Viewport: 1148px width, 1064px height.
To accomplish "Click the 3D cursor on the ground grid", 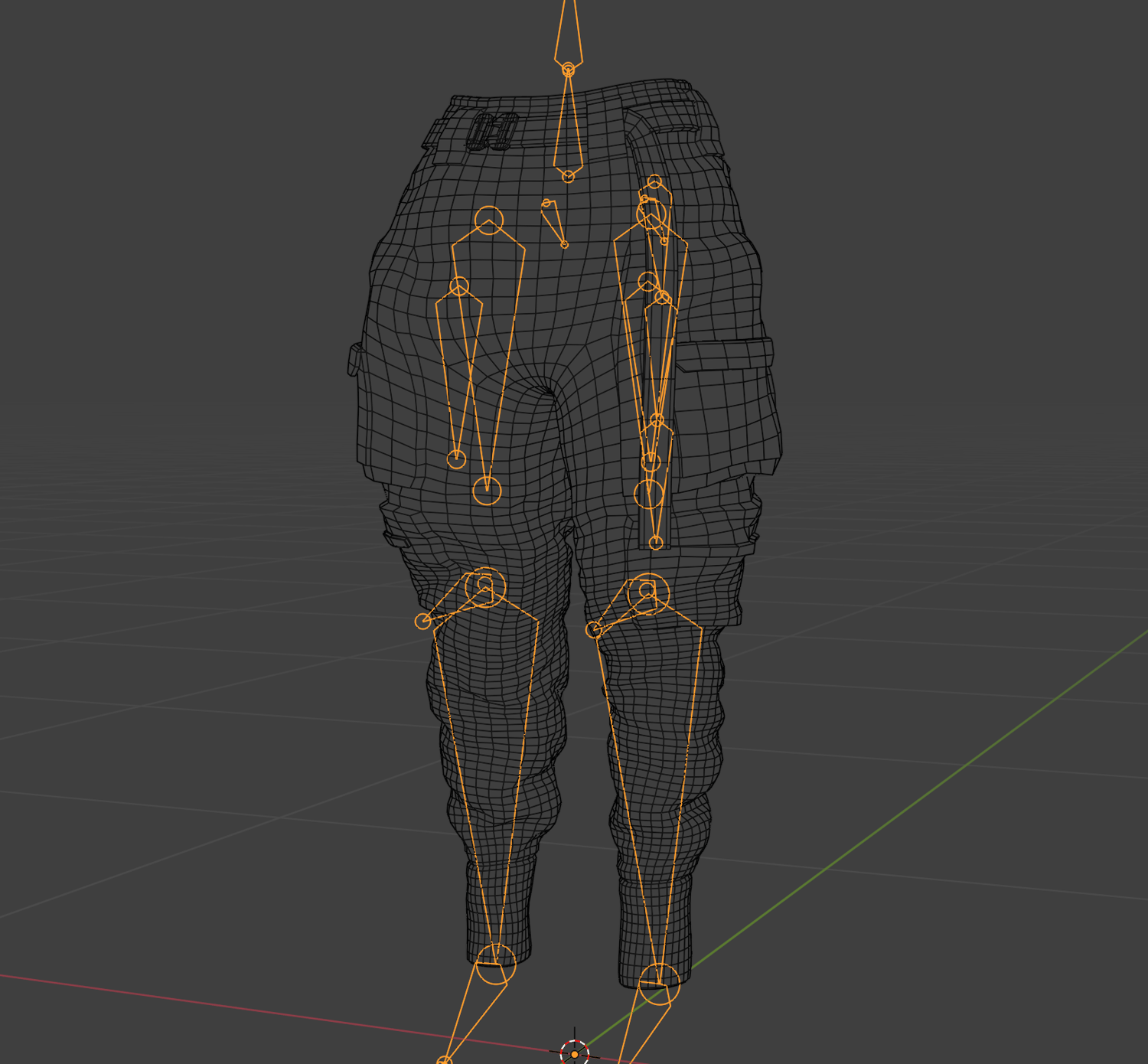I will click(574, 1053).
